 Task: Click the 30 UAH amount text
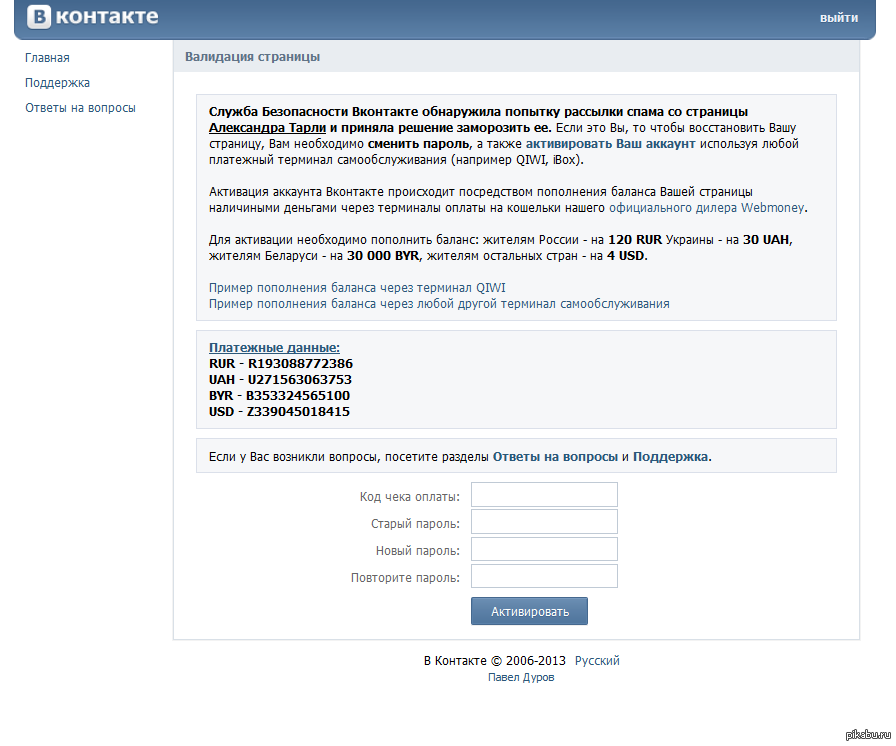[x=767, y=240]
